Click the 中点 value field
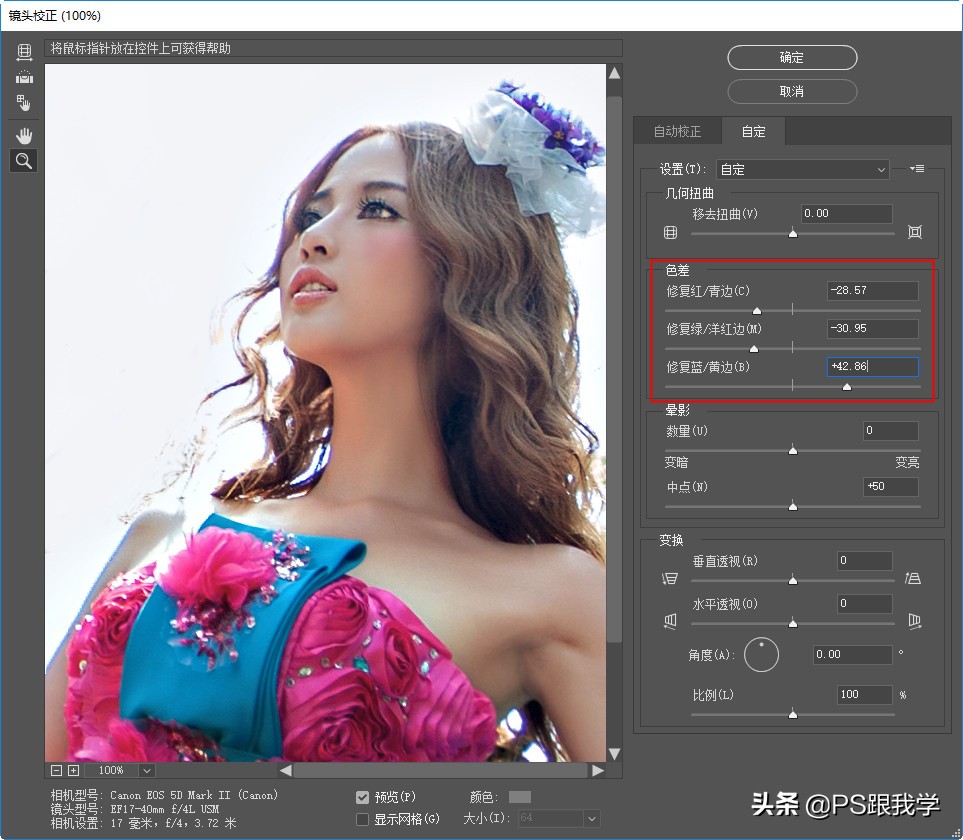Screen dimensions: 963x840 click(891, 486)
